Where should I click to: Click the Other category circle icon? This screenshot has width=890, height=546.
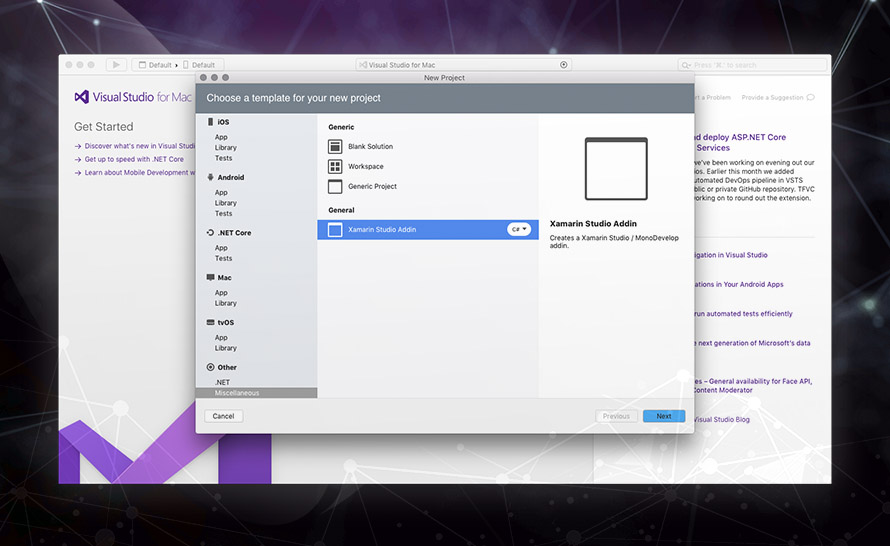click(211, 367)
